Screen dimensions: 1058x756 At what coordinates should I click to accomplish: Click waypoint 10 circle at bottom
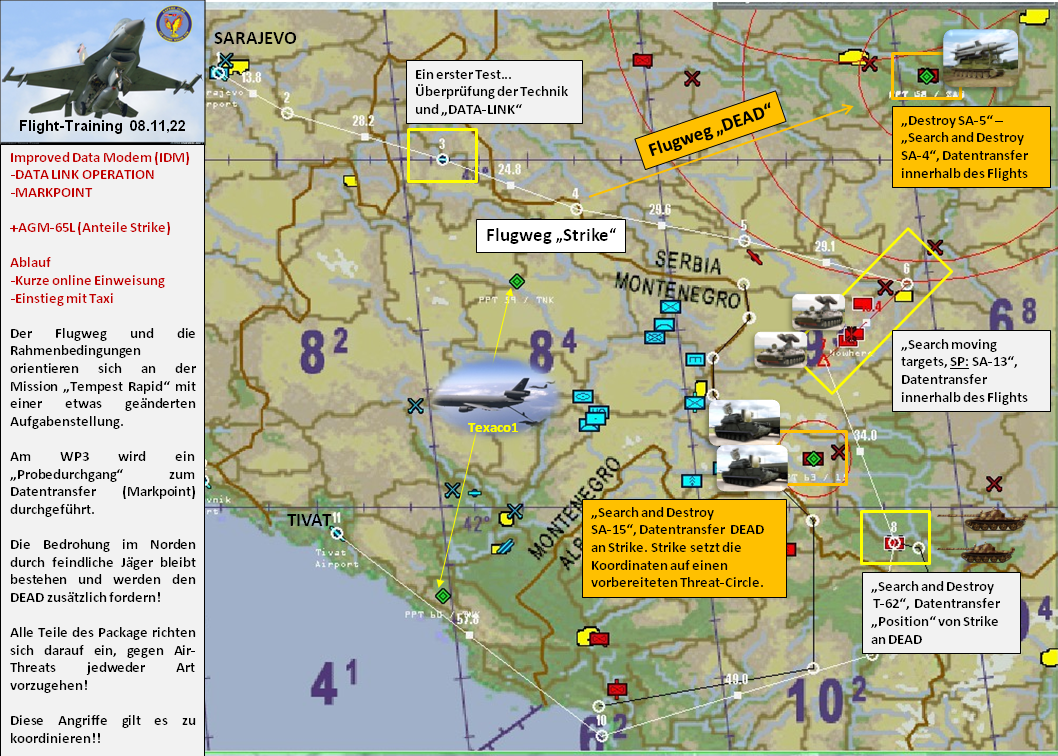click(x=601, y=735)
